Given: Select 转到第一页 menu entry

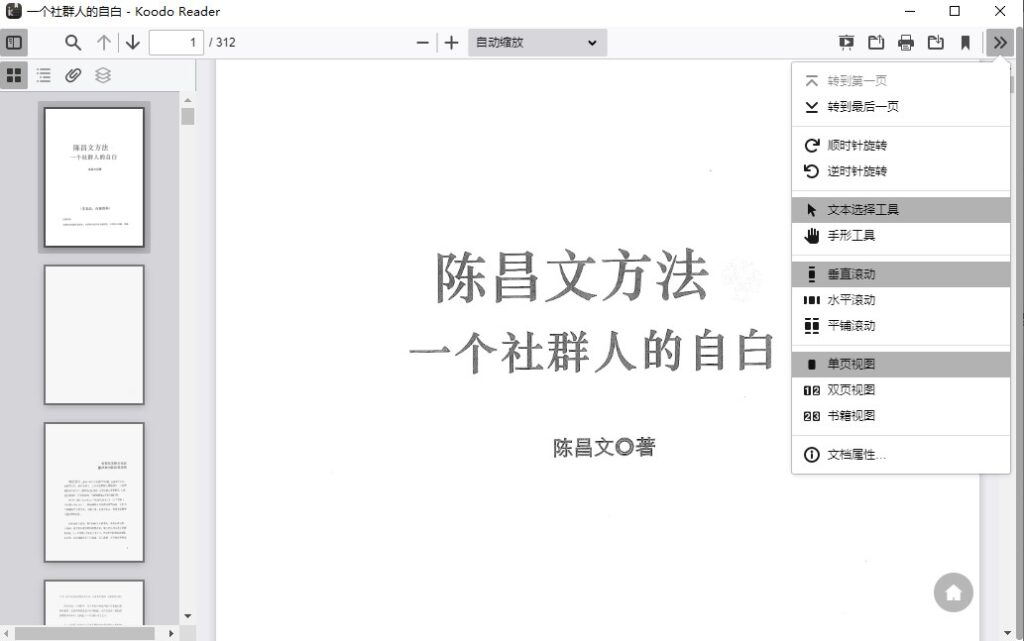Looking at the screenshot, I should (901, 81).
